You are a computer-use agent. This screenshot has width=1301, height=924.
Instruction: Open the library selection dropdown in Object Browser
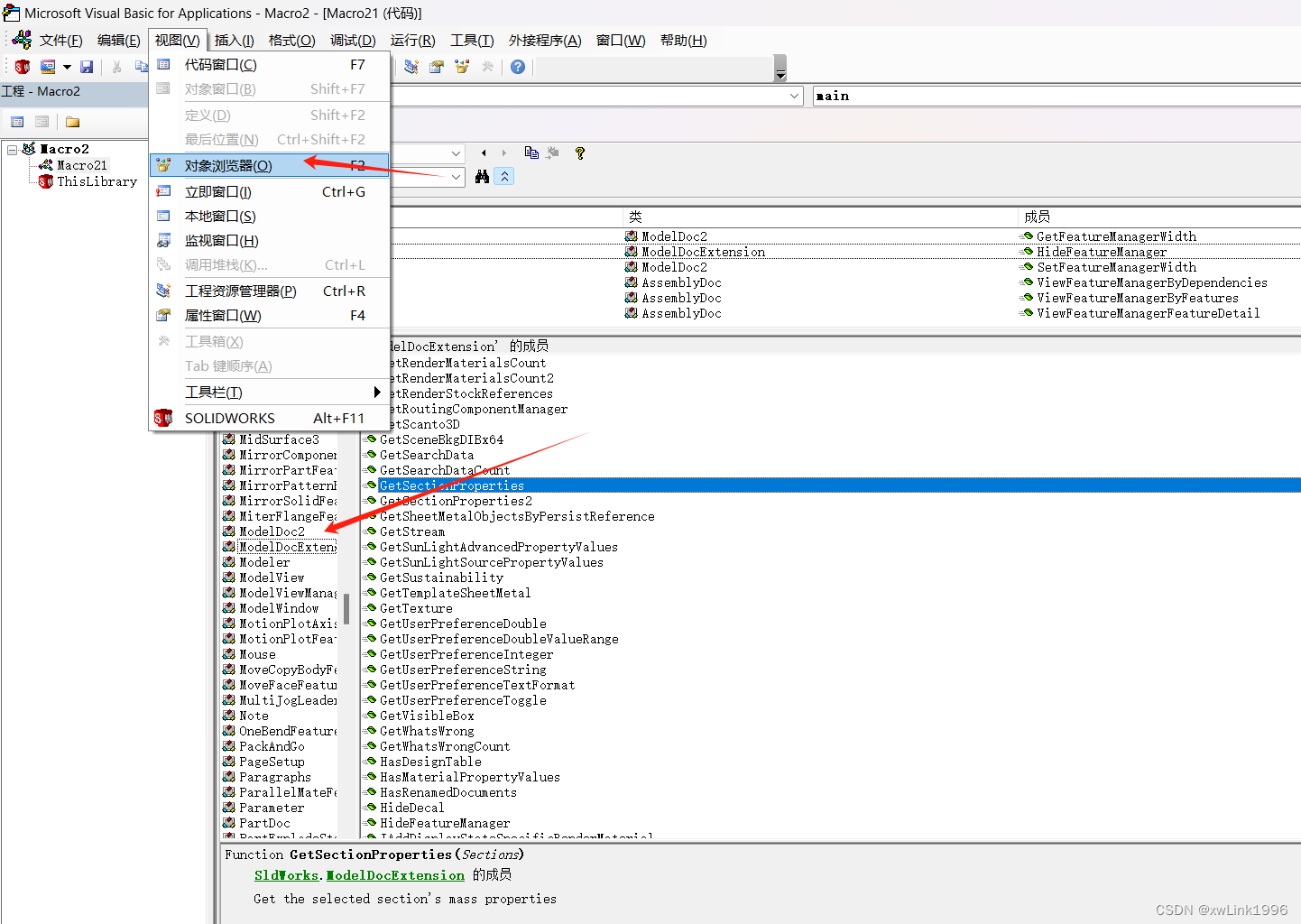pos(457,153)
